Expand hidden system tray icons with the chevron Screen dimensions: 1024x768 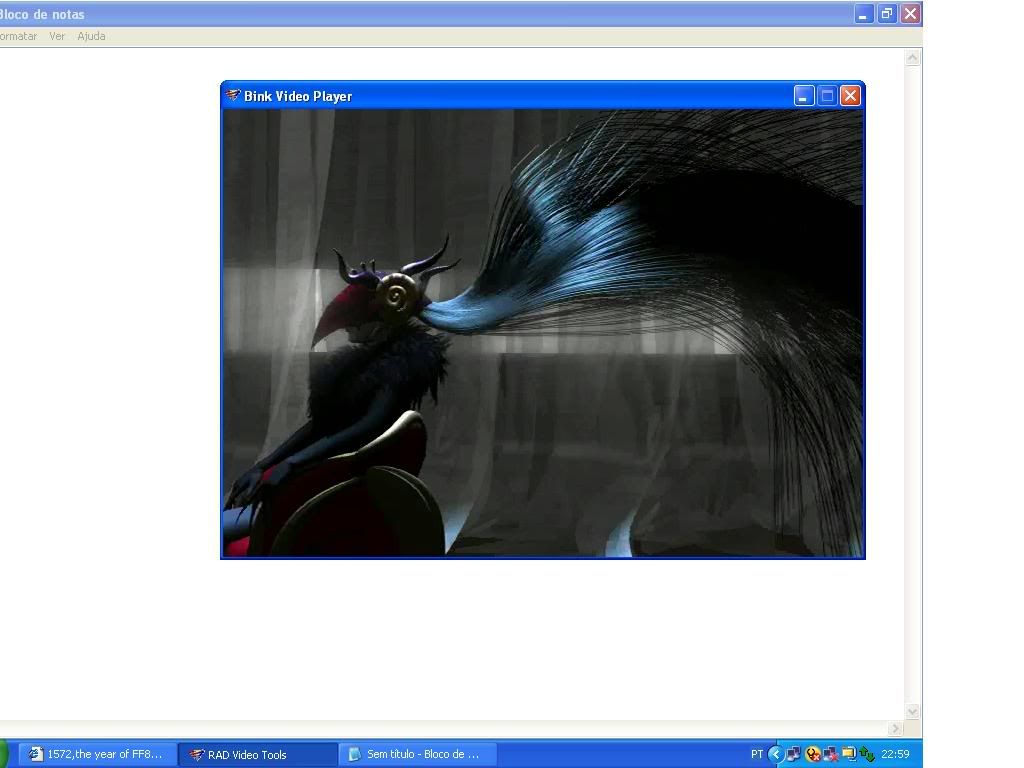pyautogui.click(x=775, y=754)
